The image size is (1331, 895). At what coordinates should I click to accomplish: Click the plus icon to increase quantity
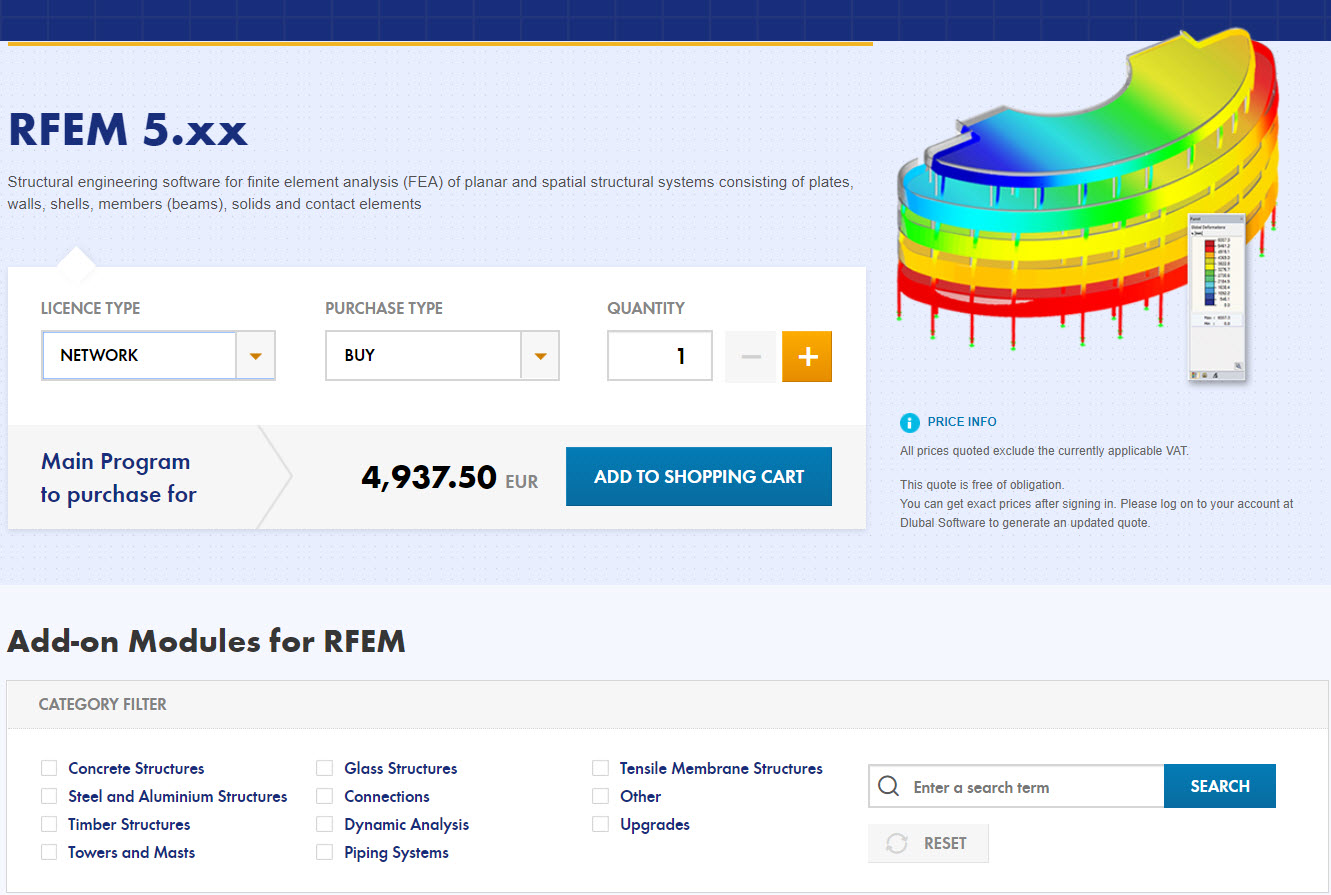click(x=806, y=356)
